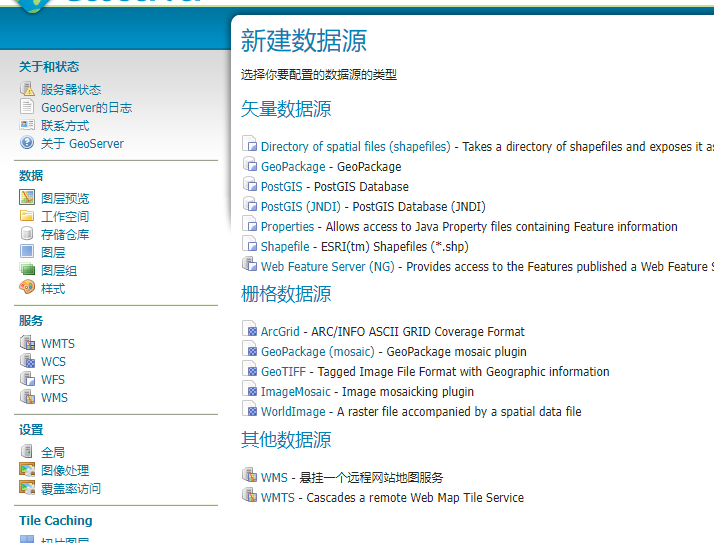Click the WFS service icon
Viewport: 714px width, 543px height.
[27, 379]
